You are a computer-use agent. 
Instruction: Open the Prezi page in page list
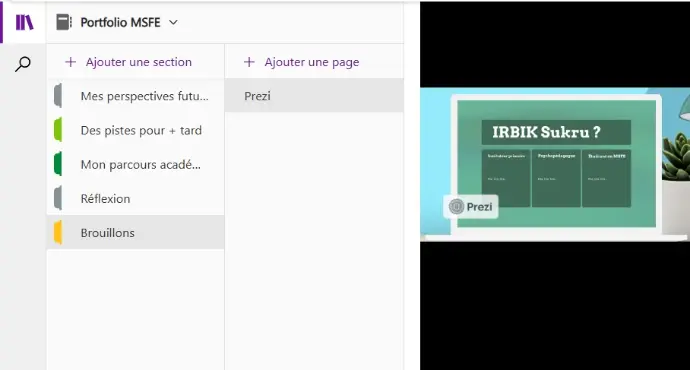click(x=314, y=95)
